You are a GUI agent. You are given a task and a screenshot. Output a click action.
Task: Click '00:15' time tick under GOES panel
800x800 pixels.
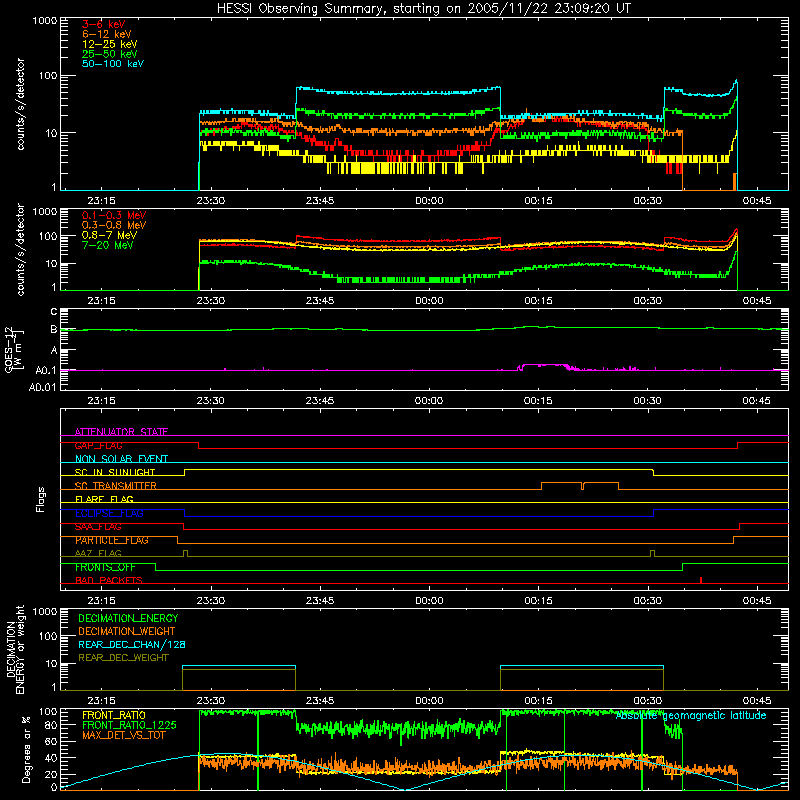(538, 401)
